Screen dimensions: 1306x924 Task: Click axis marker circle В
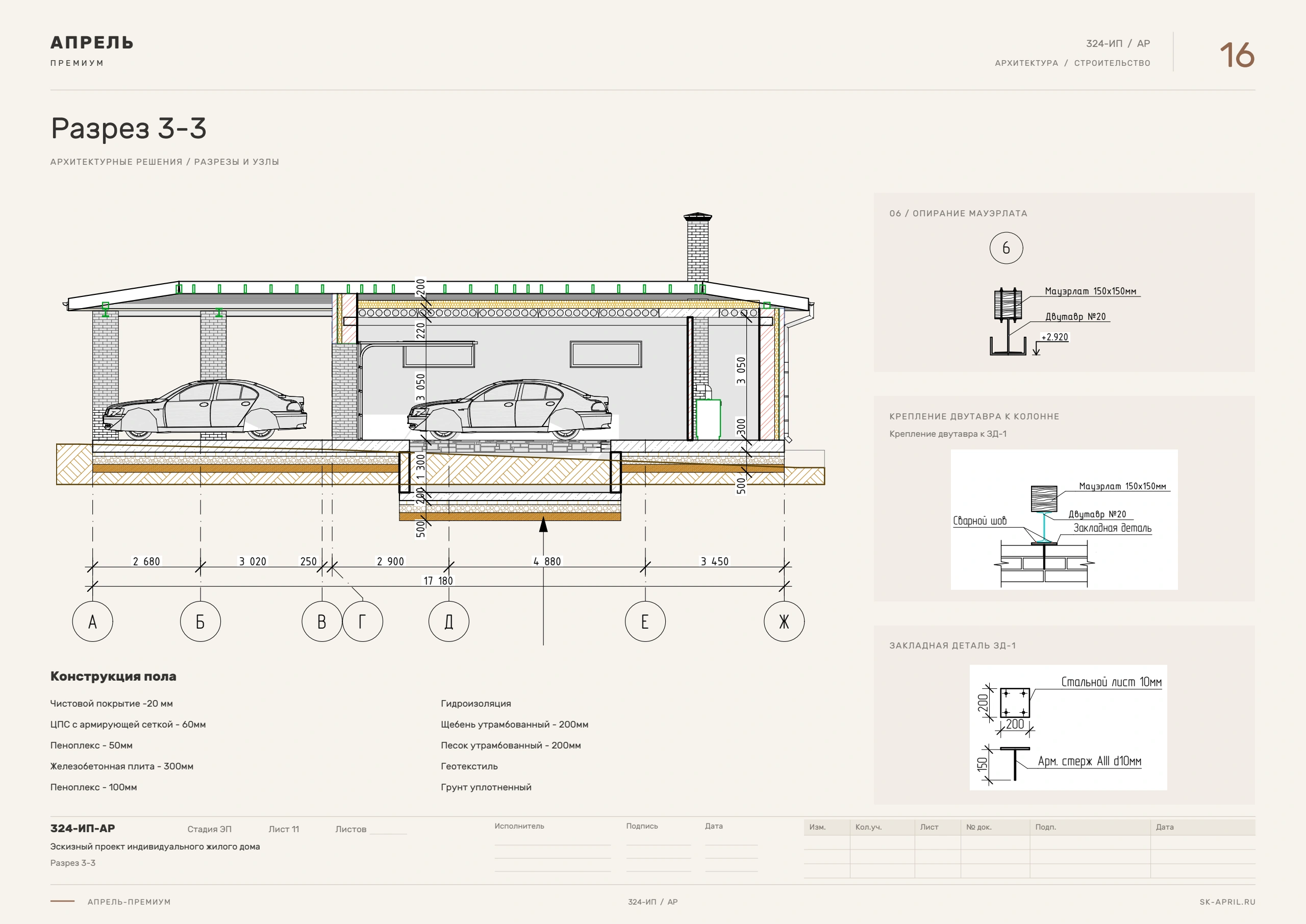(322, 621)
